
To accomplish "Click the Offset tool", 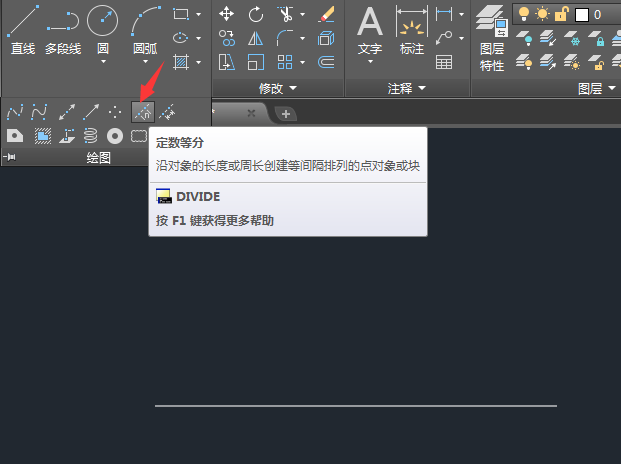I will [x=326, y=62].
